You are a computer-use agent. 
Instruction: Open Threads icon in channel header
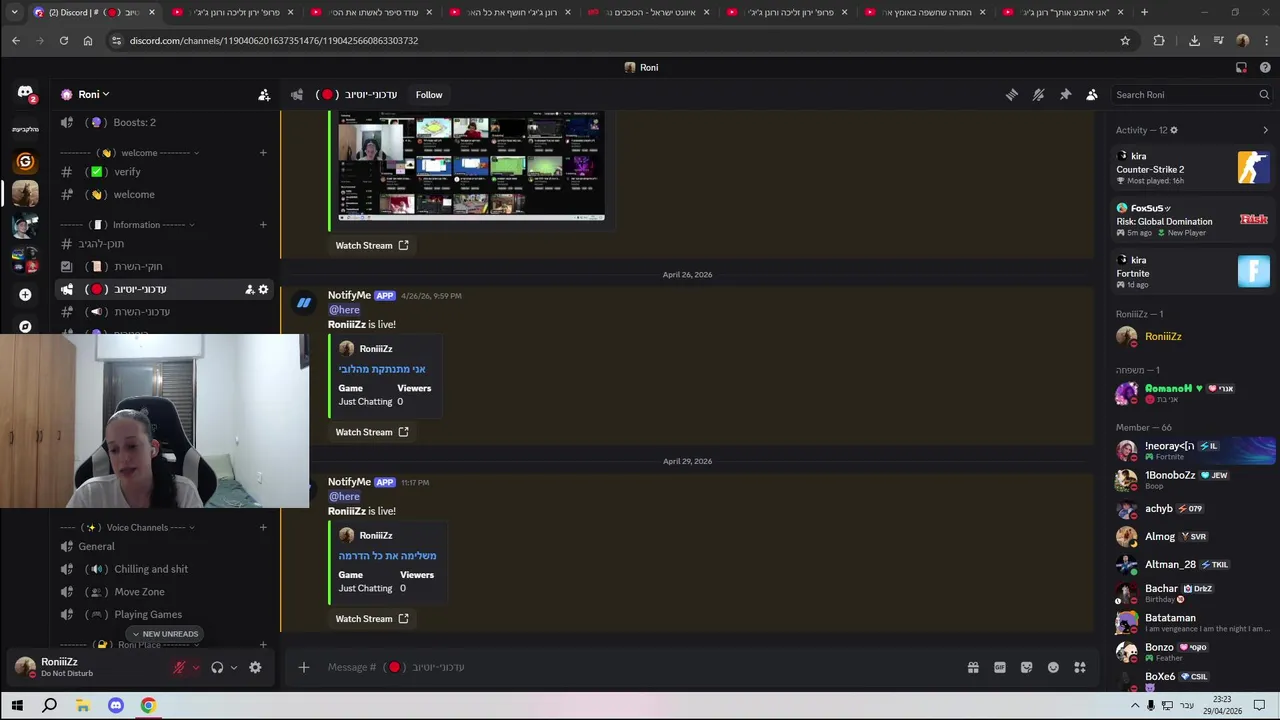pyautogui.click(x=1012, y=95)
